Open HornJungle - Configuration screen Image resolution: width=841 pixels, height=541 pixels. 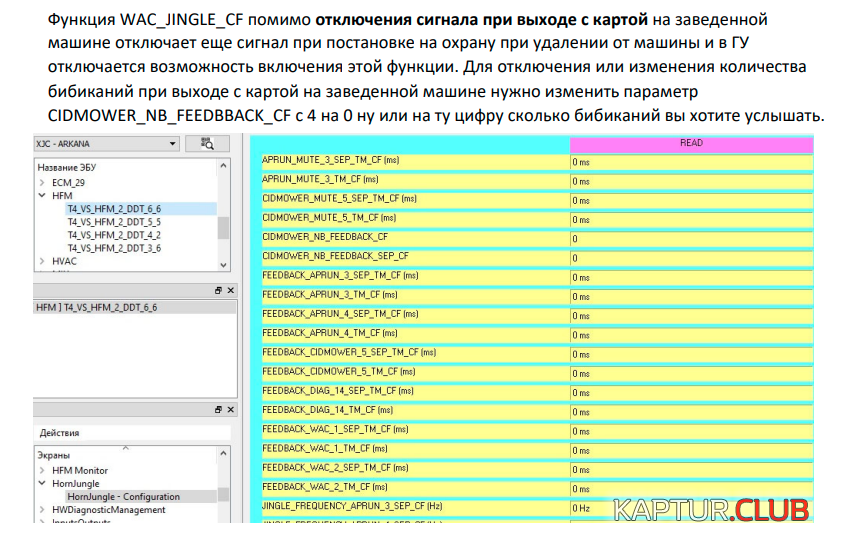point(122,496)
